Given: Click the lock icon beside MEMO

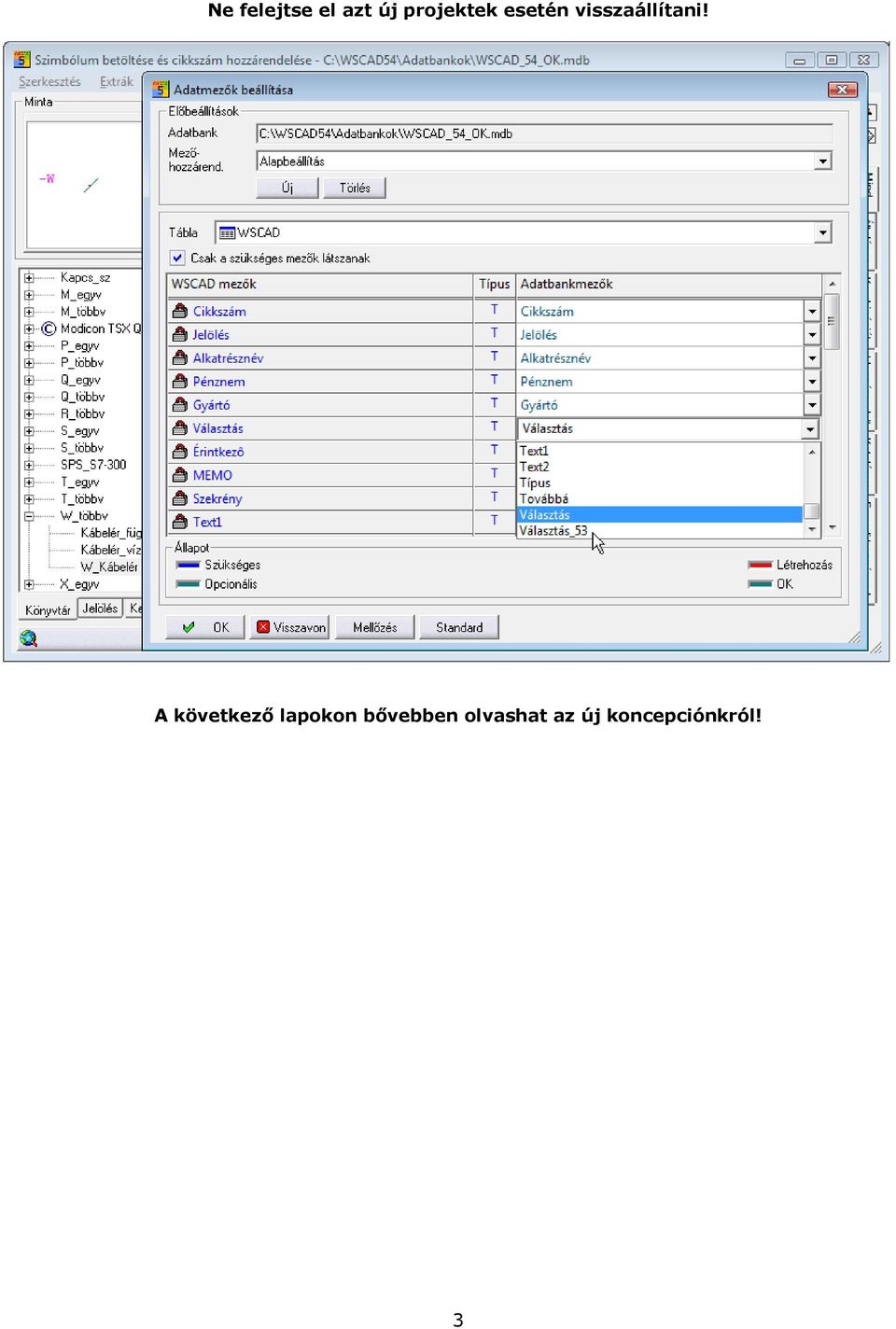Looking at the screenshot, I should pyautogui.click(x=180, y=474).
